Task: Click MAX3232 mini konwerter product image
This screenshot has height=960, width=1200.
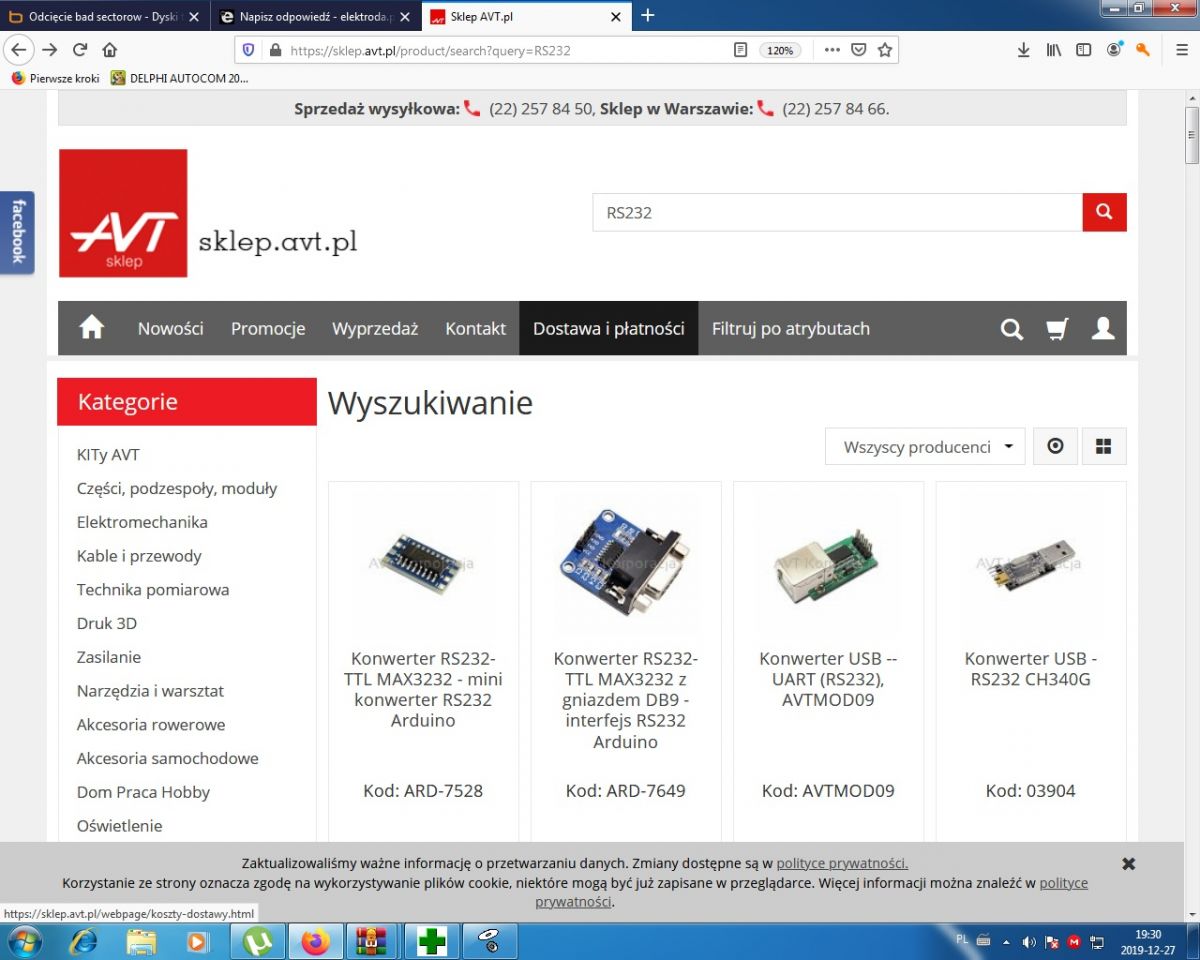Action: (x=423, y=564)
